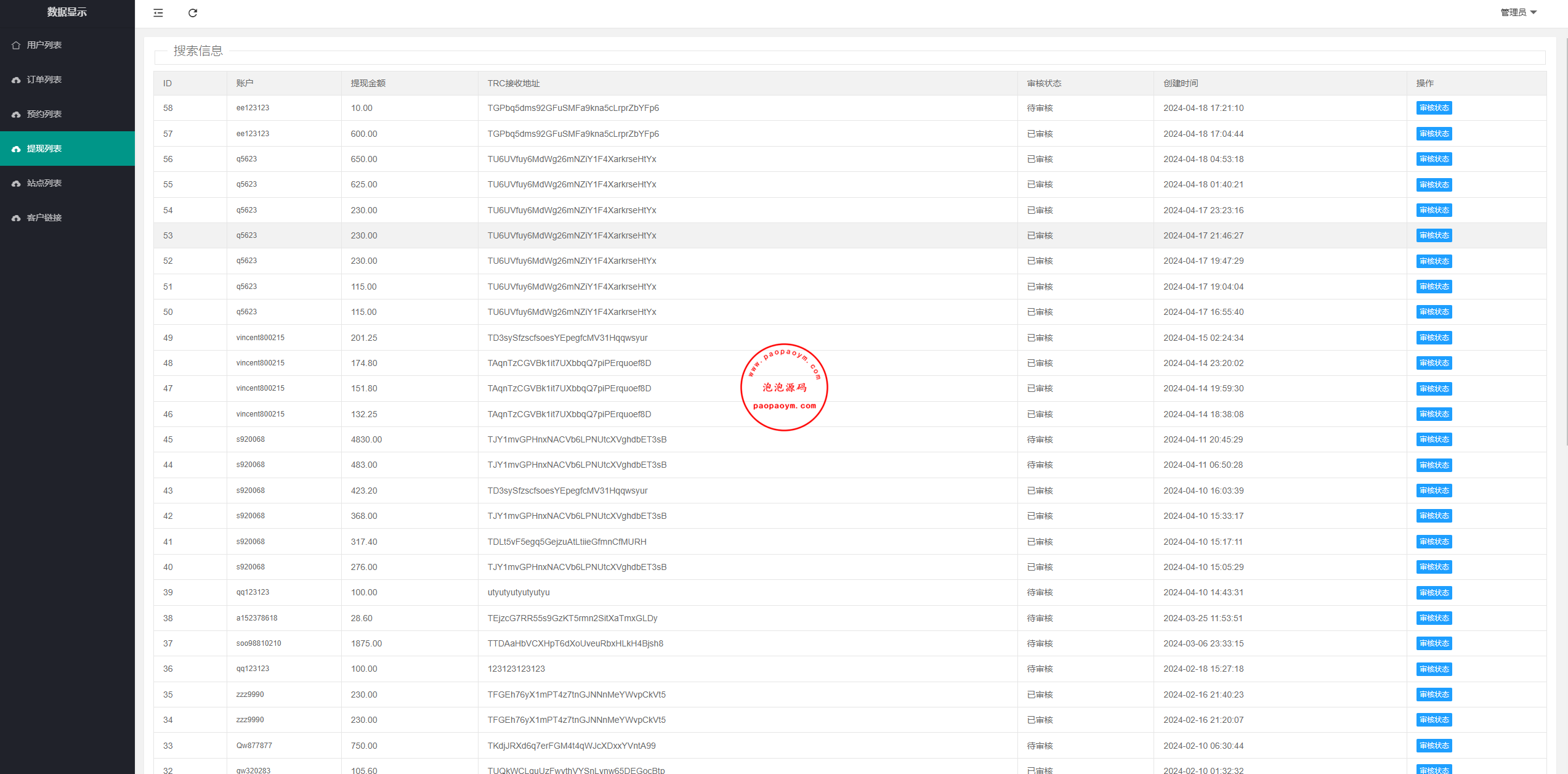Click the 创建时间 column header
Viewport: 1568px width, 774px height.
point(1181,83)
